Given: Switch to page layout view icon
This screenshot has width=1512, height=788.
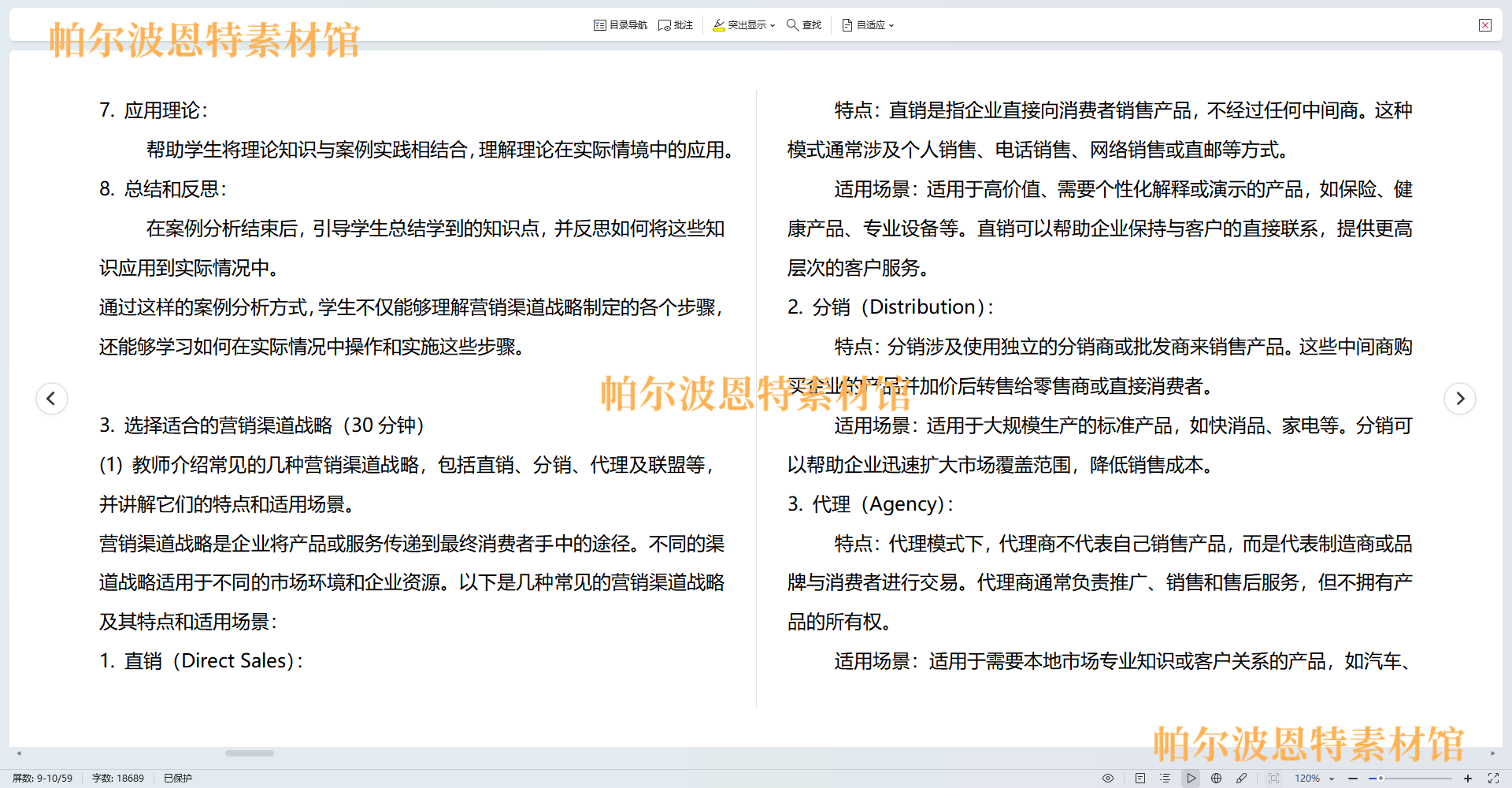Looking at the screenshot, I should coord(1140,778).
